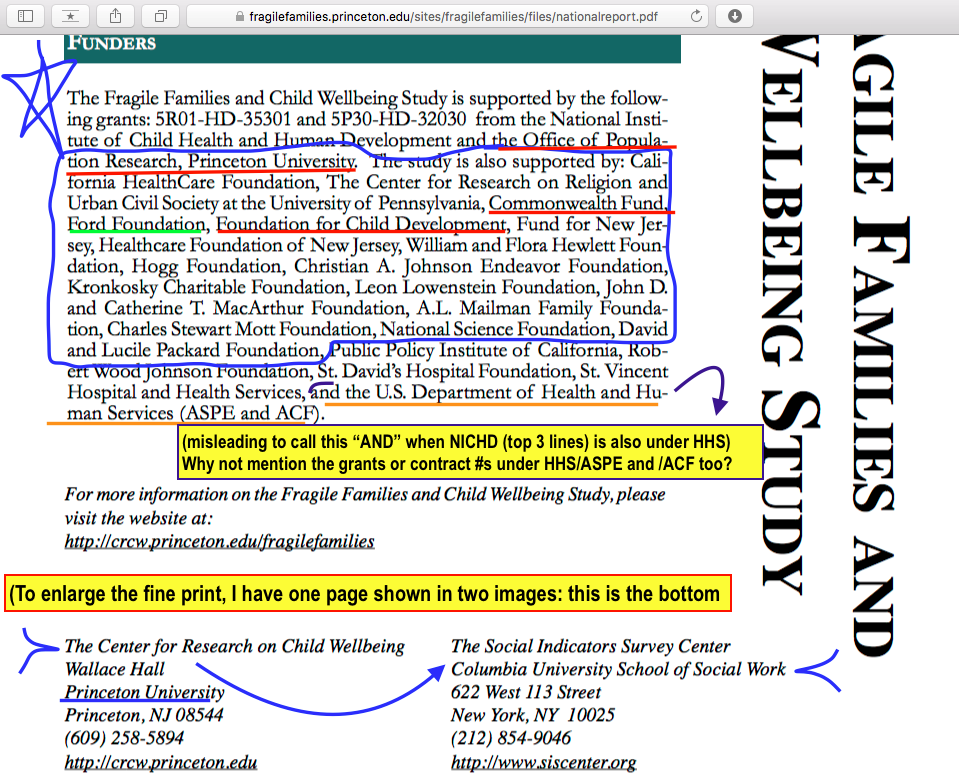Click the Share icon in toolbar
This screenshot has width=959, height=774.
pos(115,16)
